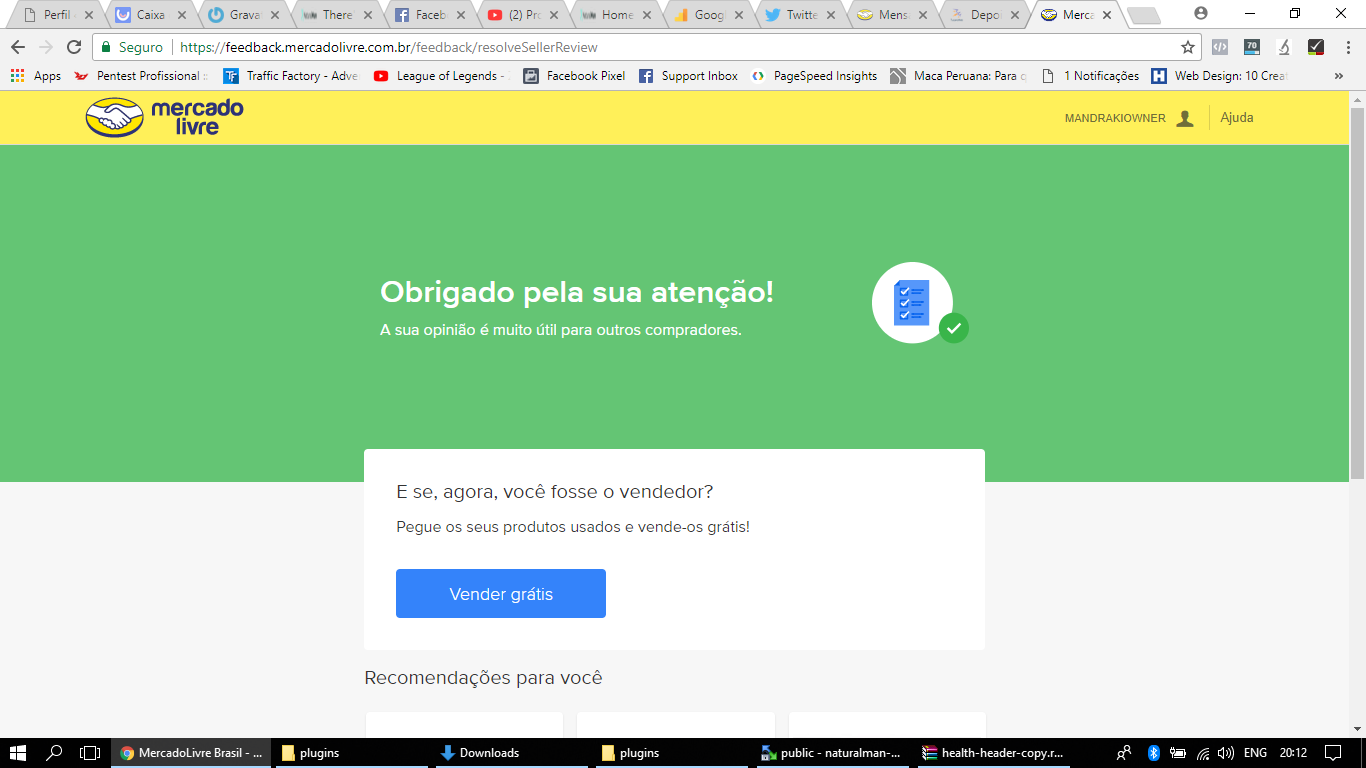
Task: Open the Wi-Fi network tray icon
Action: 1203,753
